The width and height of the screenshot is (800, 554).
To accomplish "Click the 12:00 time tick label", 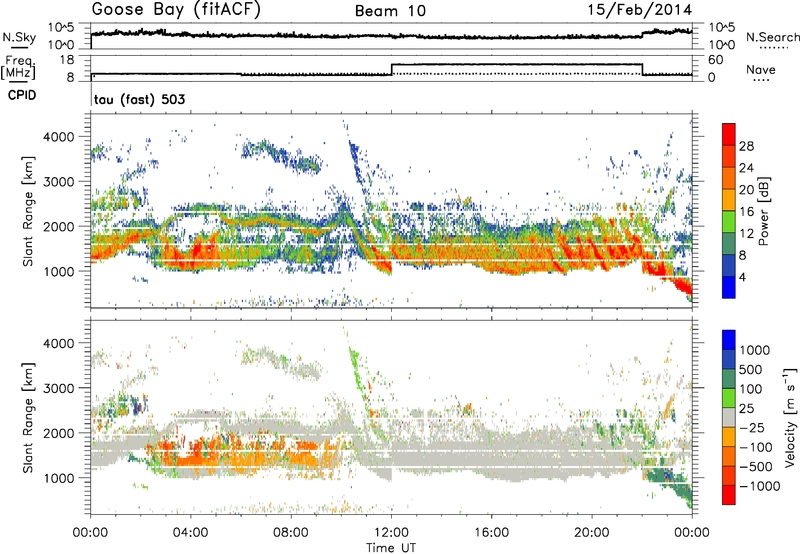I will pos(391,533).
